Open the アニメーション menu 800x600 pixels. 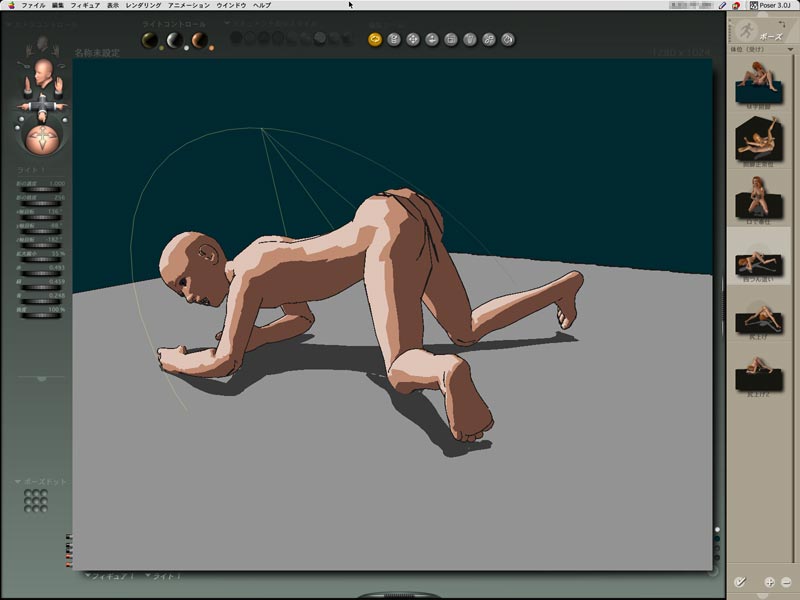click(x=188, y=5)
